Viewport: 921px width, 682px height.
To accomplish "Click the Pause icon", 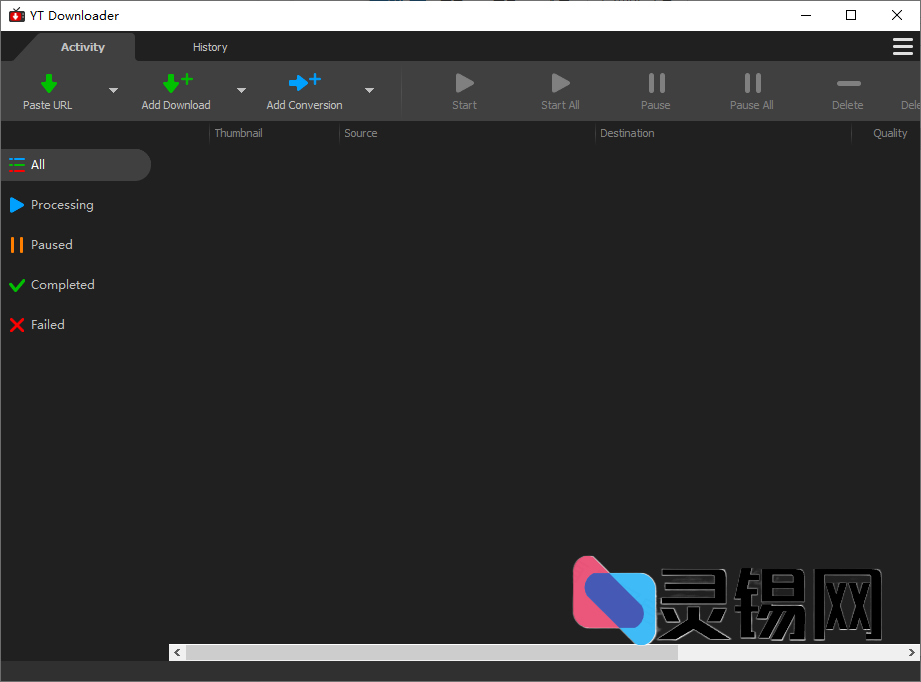I will (655, 83).
